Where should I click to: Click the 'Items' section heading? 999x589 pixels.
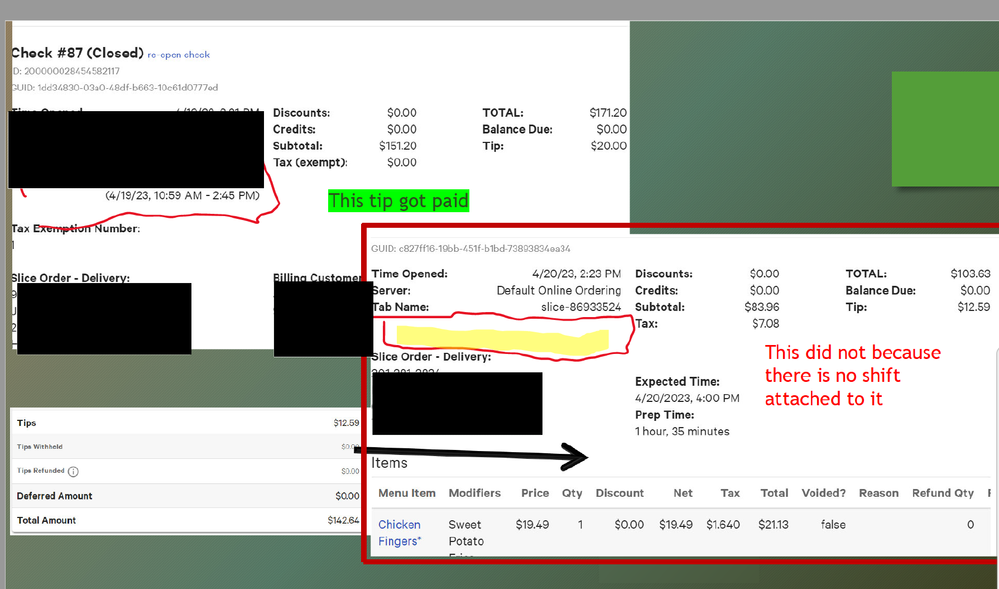389,463
